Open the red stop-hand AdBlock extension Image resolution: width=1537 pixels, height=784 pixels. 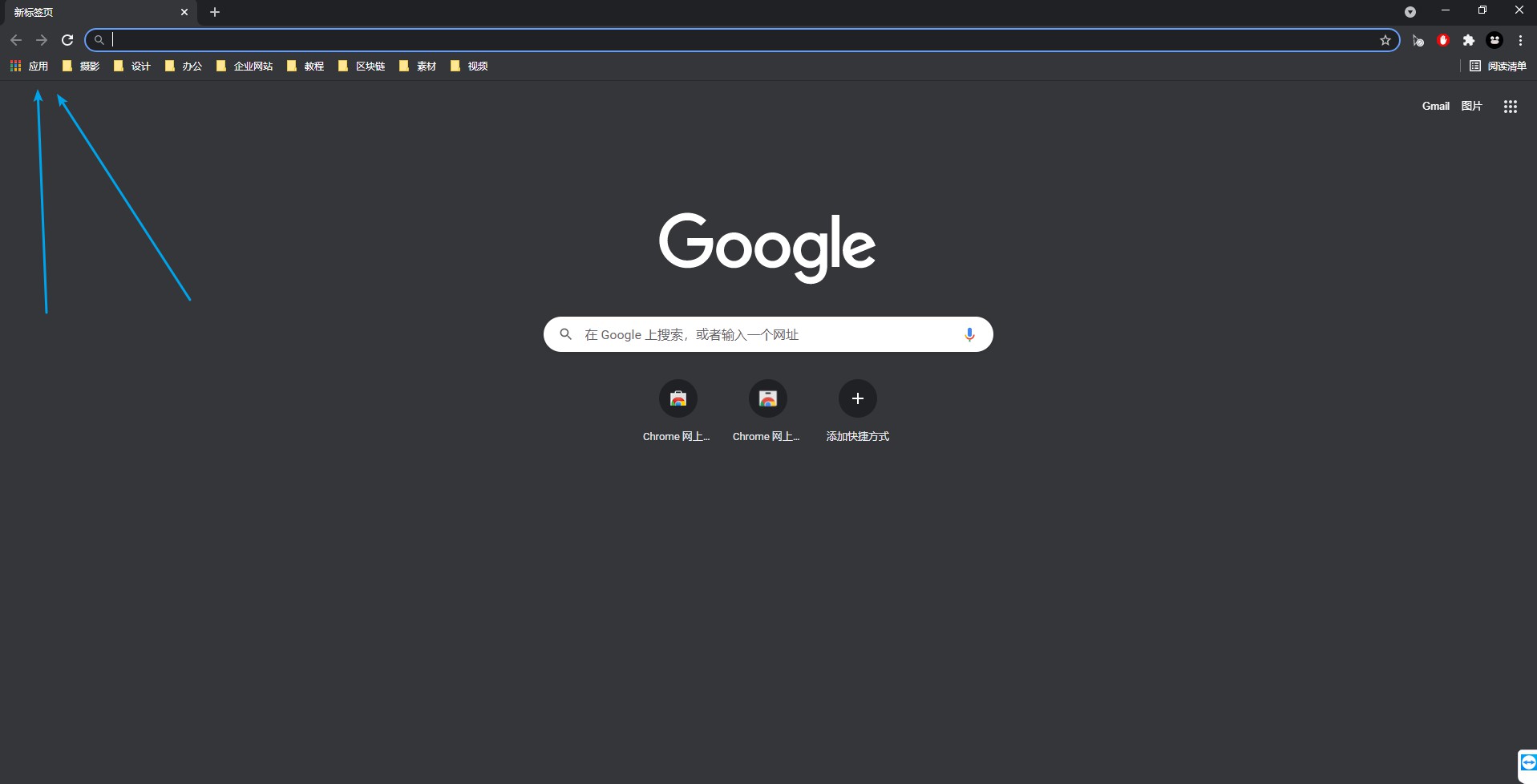1443,40
